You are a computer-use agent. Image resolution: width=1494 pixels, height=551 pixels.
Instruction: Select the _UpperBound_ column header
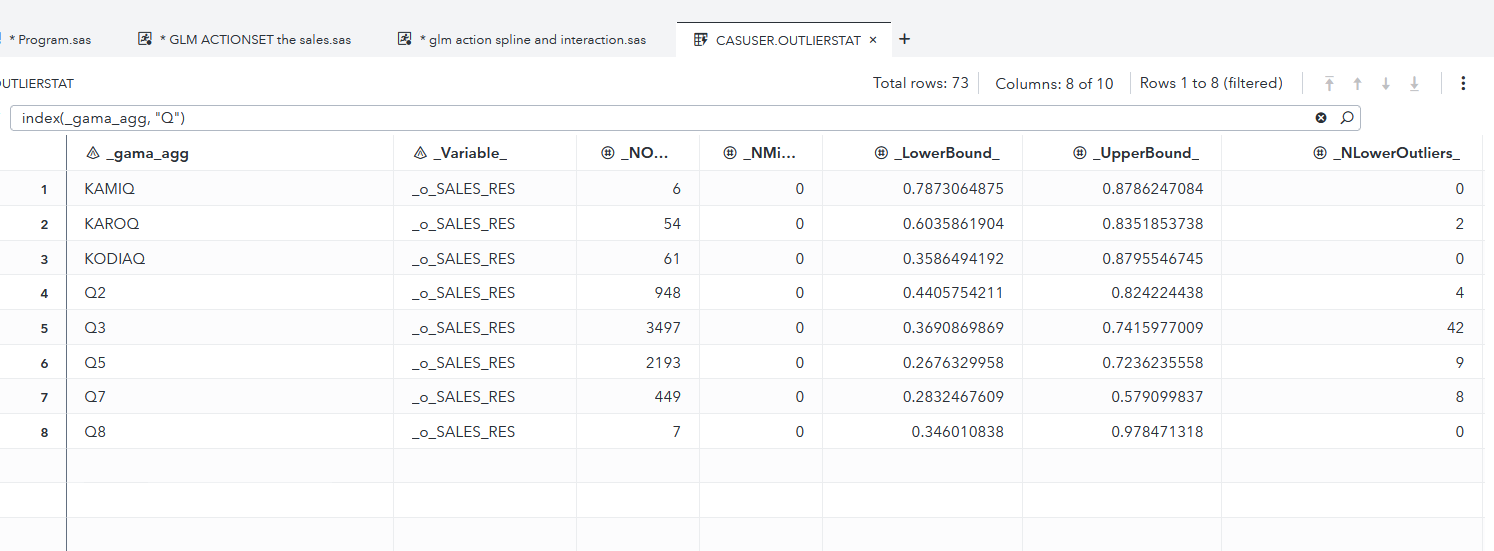point(1145,153)
